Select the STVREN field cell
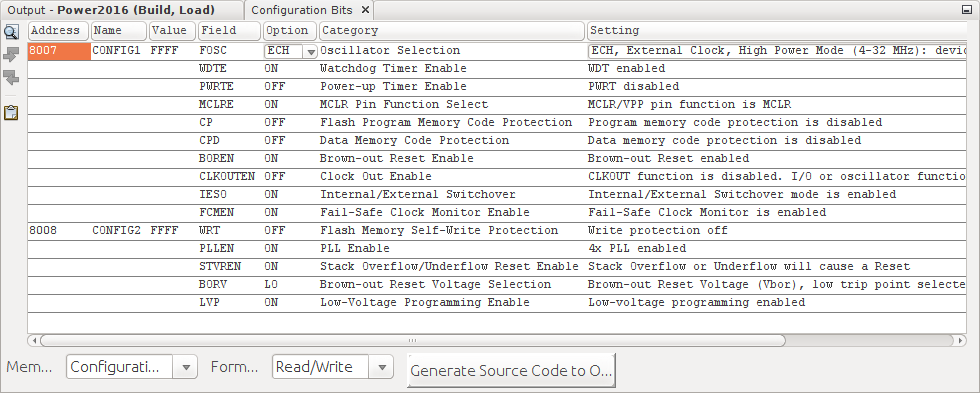This screenshot has width=980, height=393. pos(220,267)
